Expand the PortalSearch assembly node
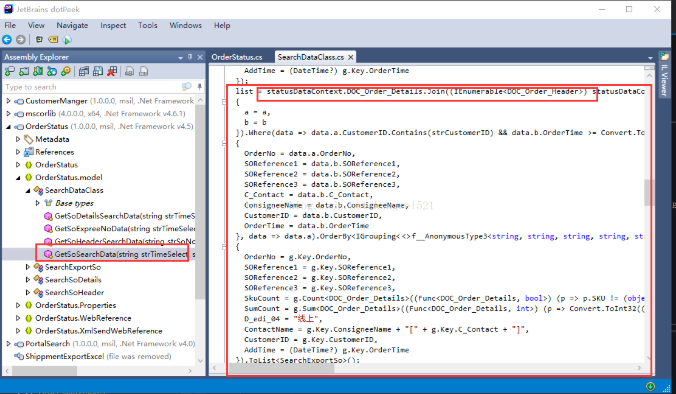Screen dimensions: 676x394 pyautogui.click(x=8, y=344)
